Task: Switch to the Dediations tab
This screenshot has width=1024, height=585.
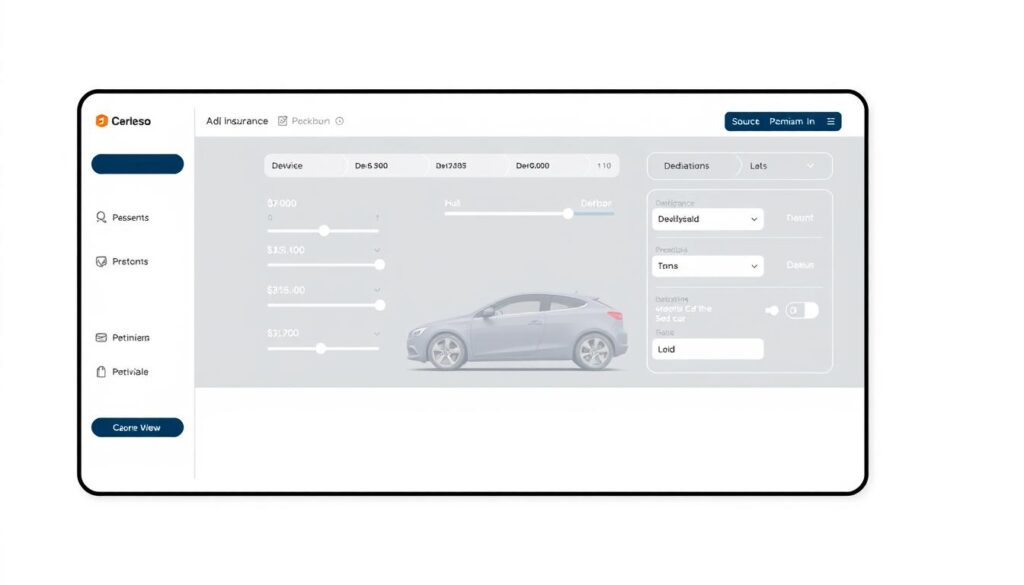Action: point(686,166)
